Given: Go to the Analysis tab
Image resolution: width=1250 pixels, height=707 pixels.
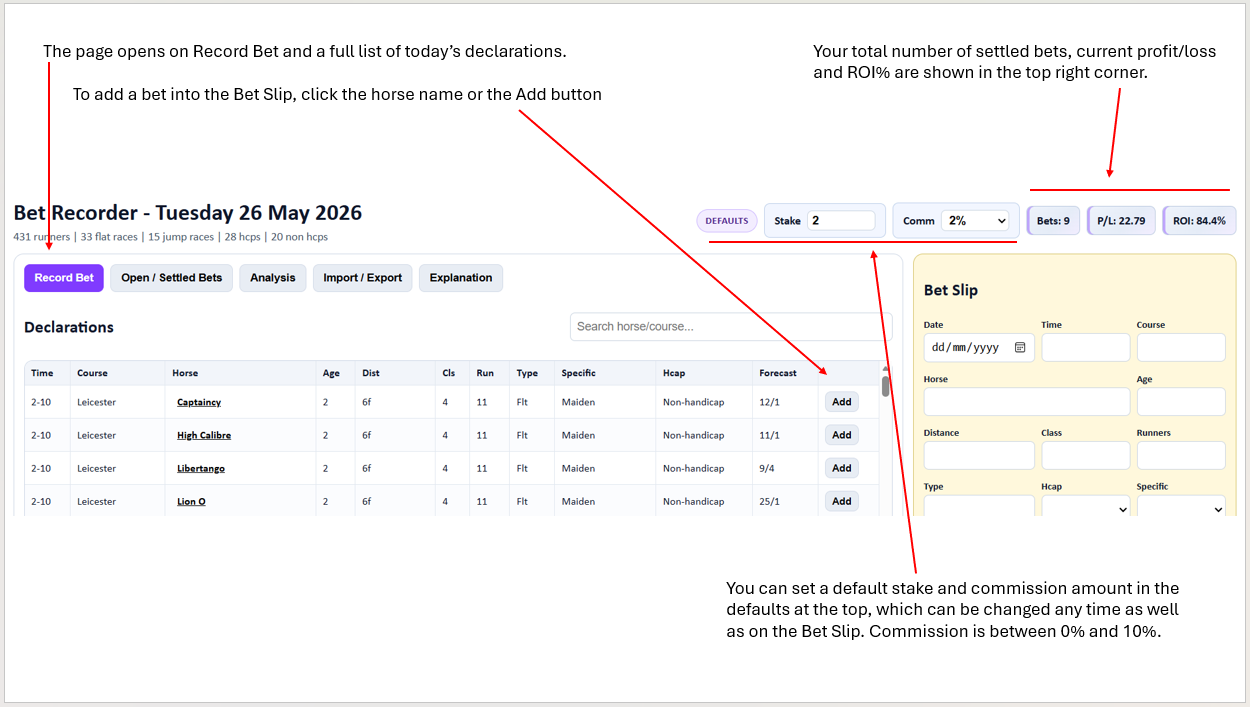Looking at the screenshot, I should point(273,278).
